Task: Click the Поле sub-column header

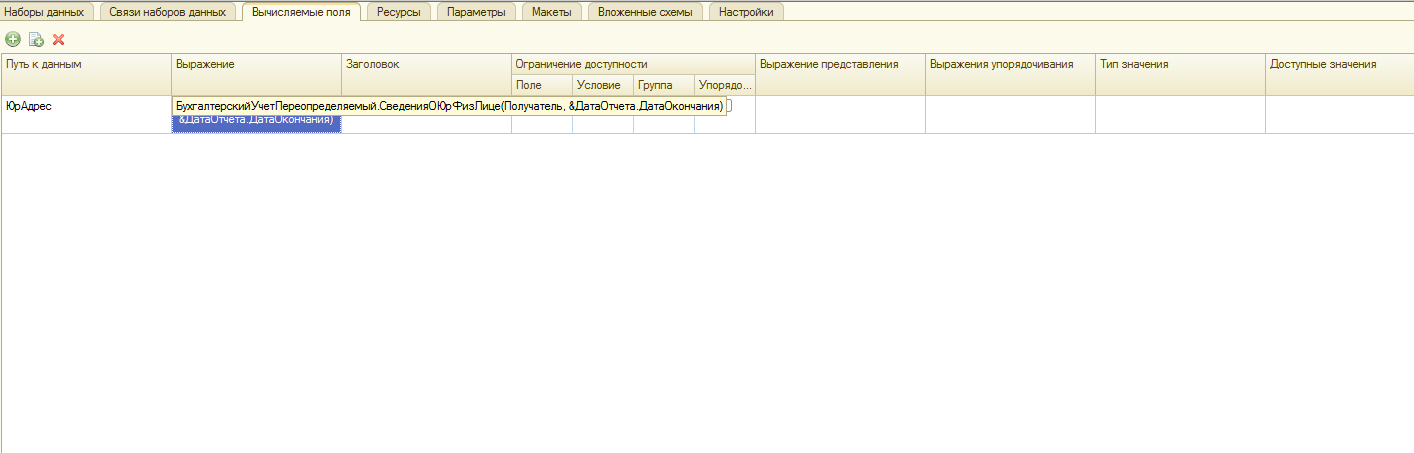Action: (x=542, y=85)
